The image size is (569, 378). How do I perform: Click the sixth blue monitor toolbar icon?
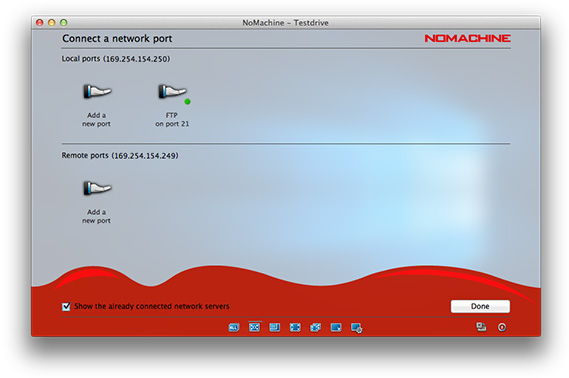336,327
